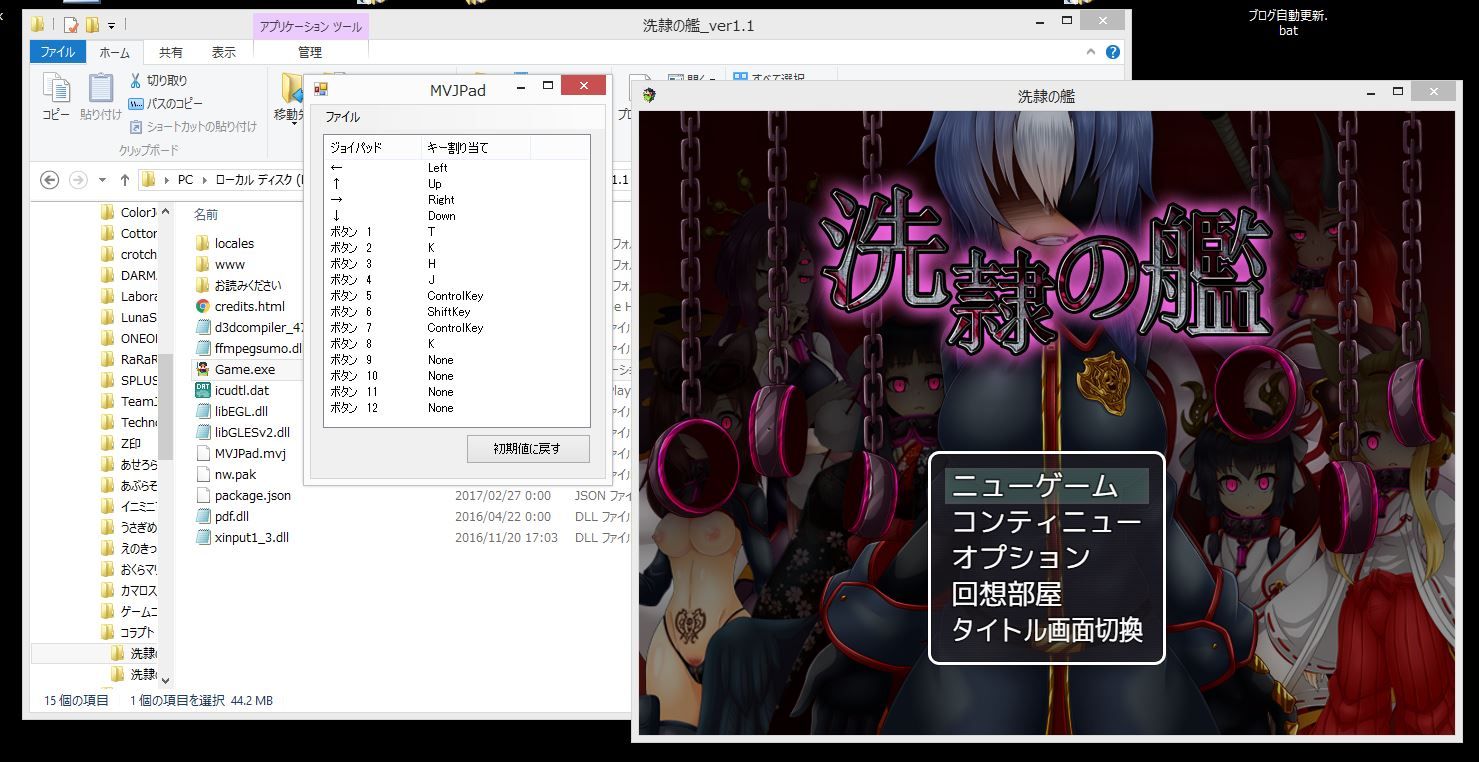Open the ファイル menu in MVJPad

click(342, 117)
